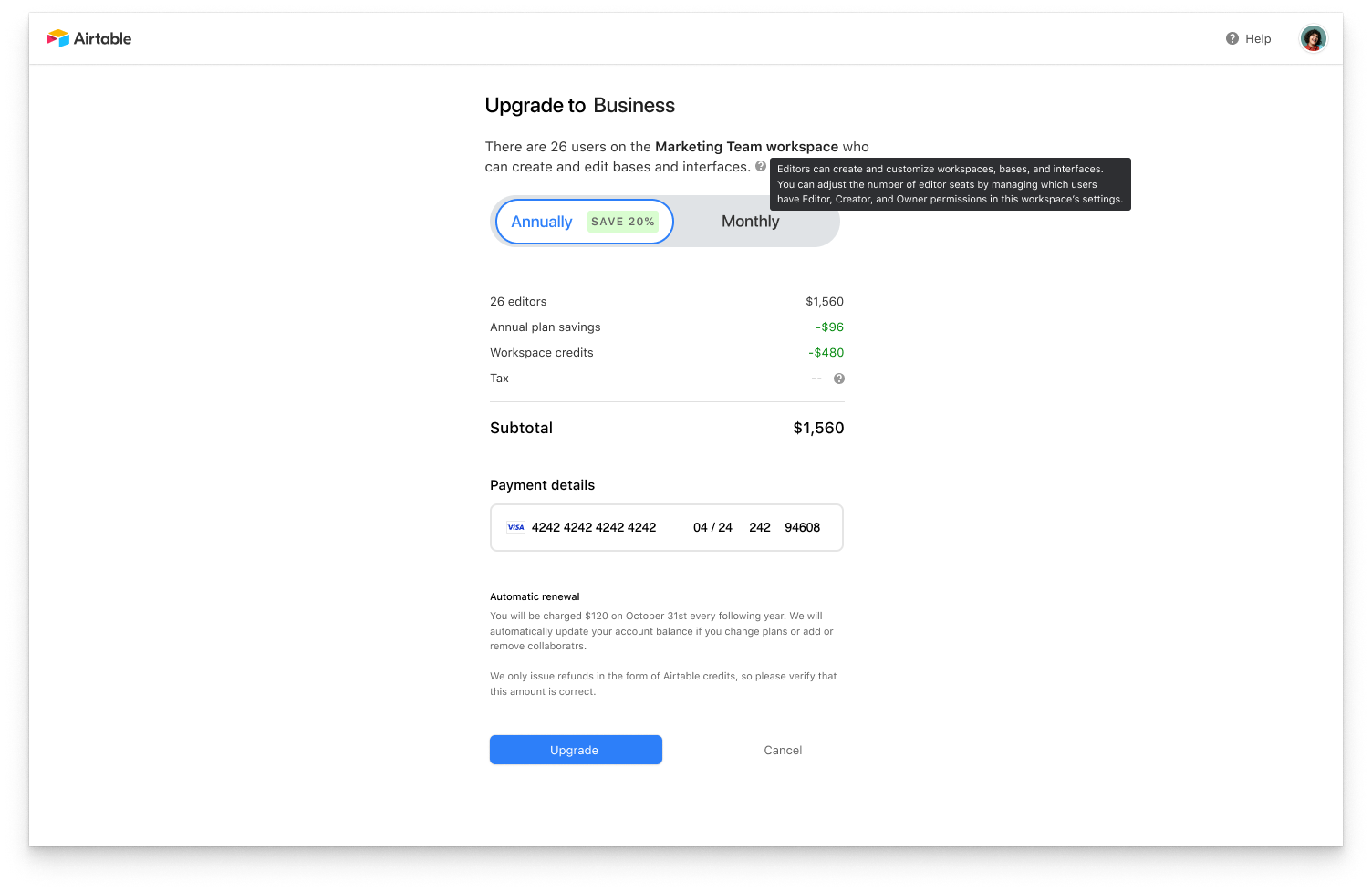Select the 04 / 24 expiry field
The width and height of the screenshot is (1372, 892).
click(x=712, y=527)
